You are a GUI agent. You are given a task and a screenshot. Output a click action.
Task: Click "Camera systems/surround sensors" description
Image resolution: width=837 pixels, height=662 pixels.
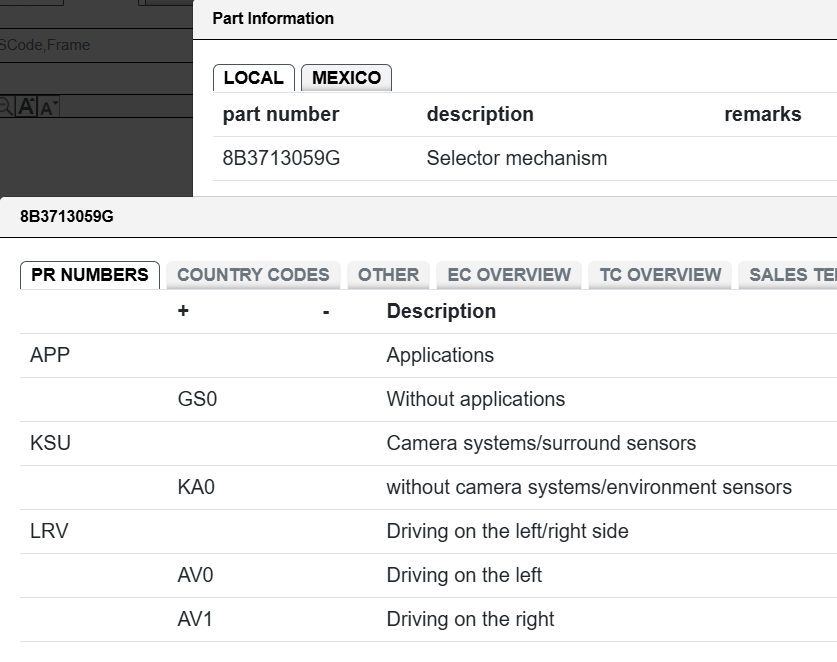click(x=541, y=443)
